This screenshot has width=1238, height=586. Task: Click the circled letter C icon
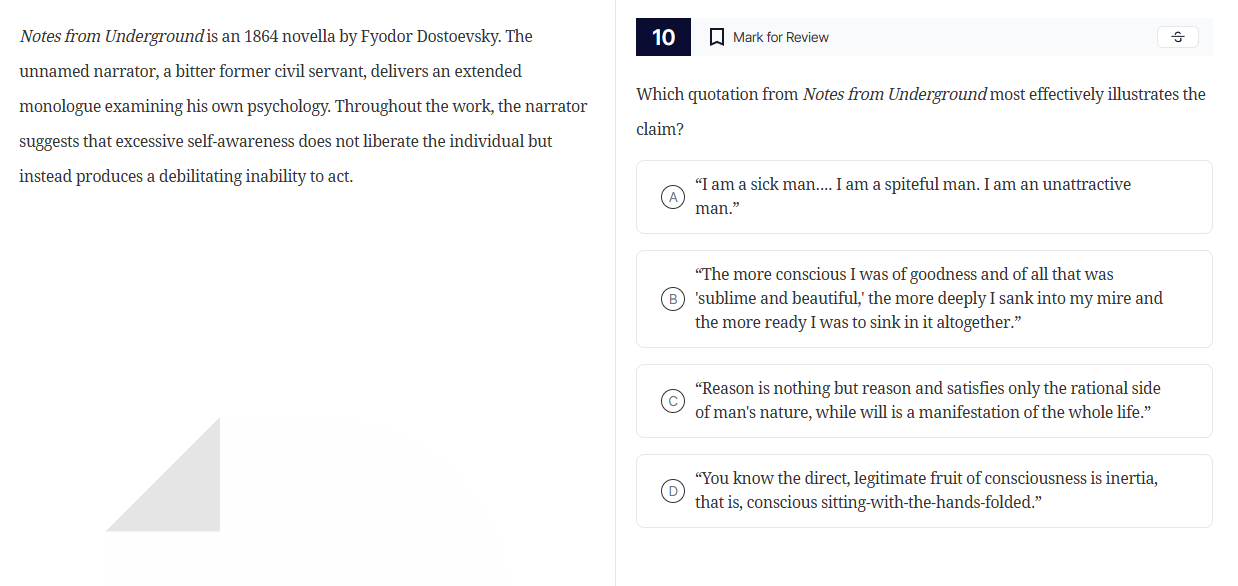point(672,400)
